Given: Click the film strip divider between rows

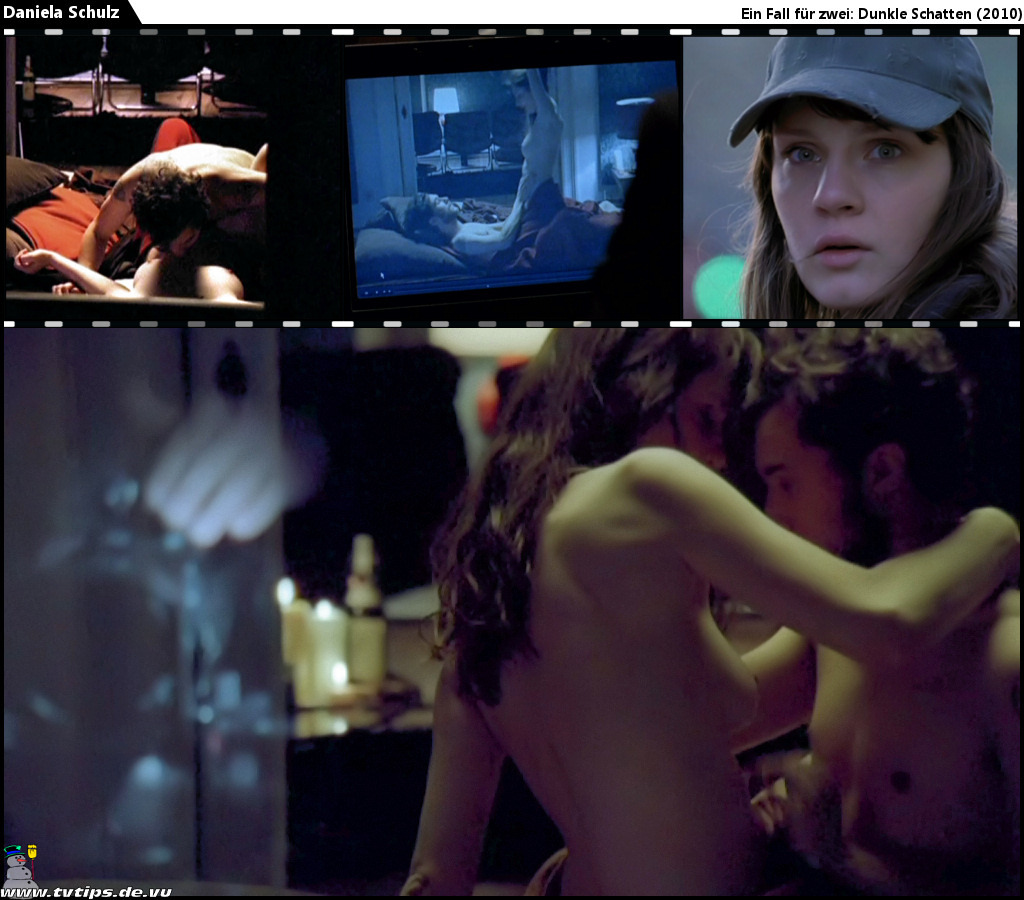Looking at the screenshot, I should tap(512, 324).
